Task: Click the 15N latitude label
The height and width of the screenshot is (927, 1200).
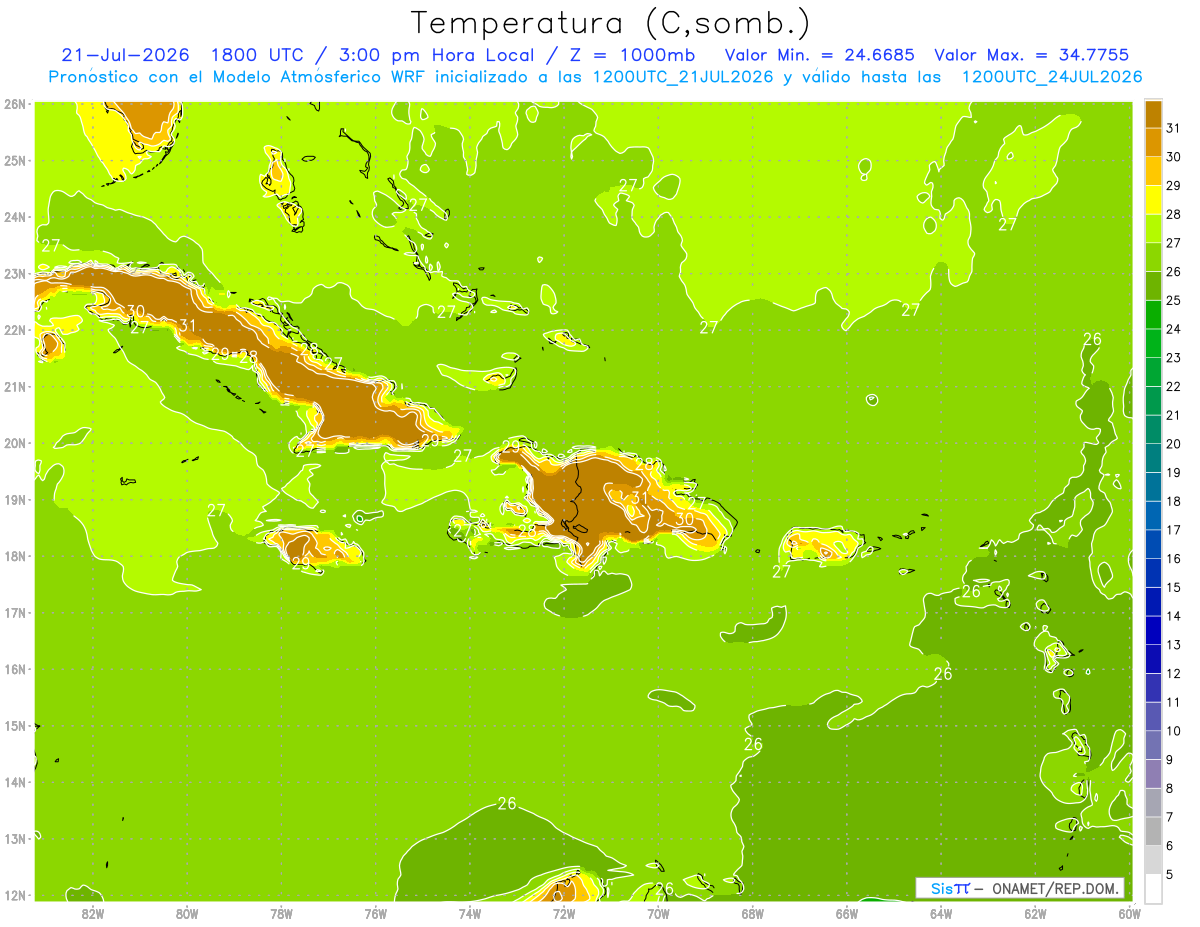Action: click(x=14, y=725)
